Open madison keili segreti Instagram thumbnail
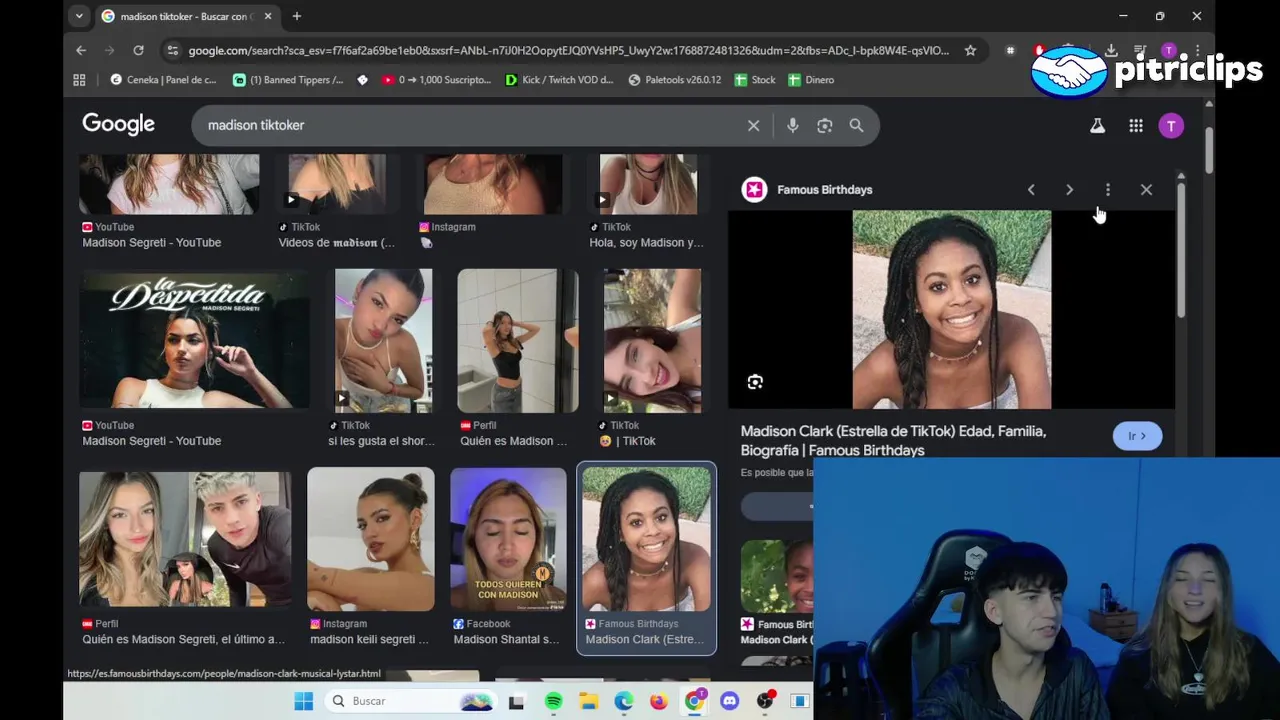The width and height of the screenshot is (1280, 720). coord(371,539)
